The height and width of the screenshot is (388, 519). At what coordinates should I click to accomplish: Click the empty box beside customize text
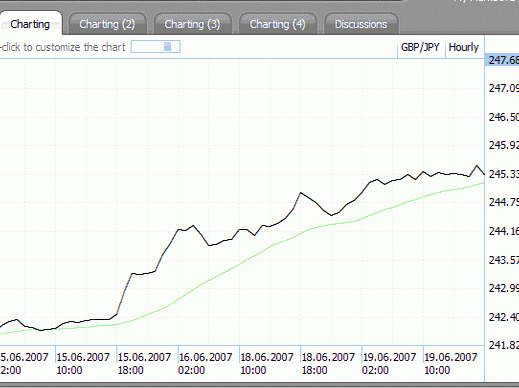pyautogui.click(x=156, y=47)
